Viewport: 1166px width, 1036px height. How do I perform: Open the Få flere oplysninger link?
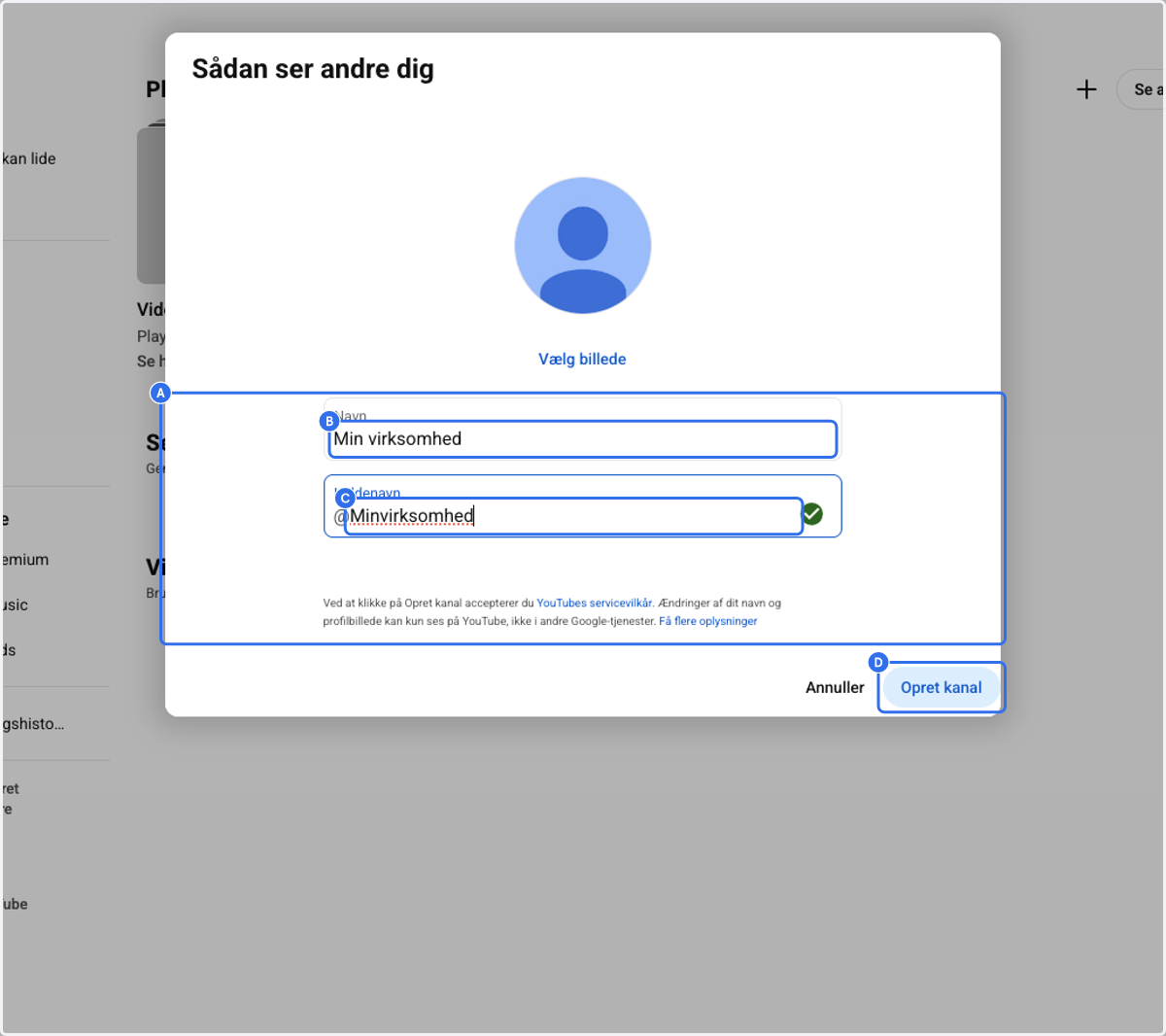pyautogui.click(x=708, y=621)
